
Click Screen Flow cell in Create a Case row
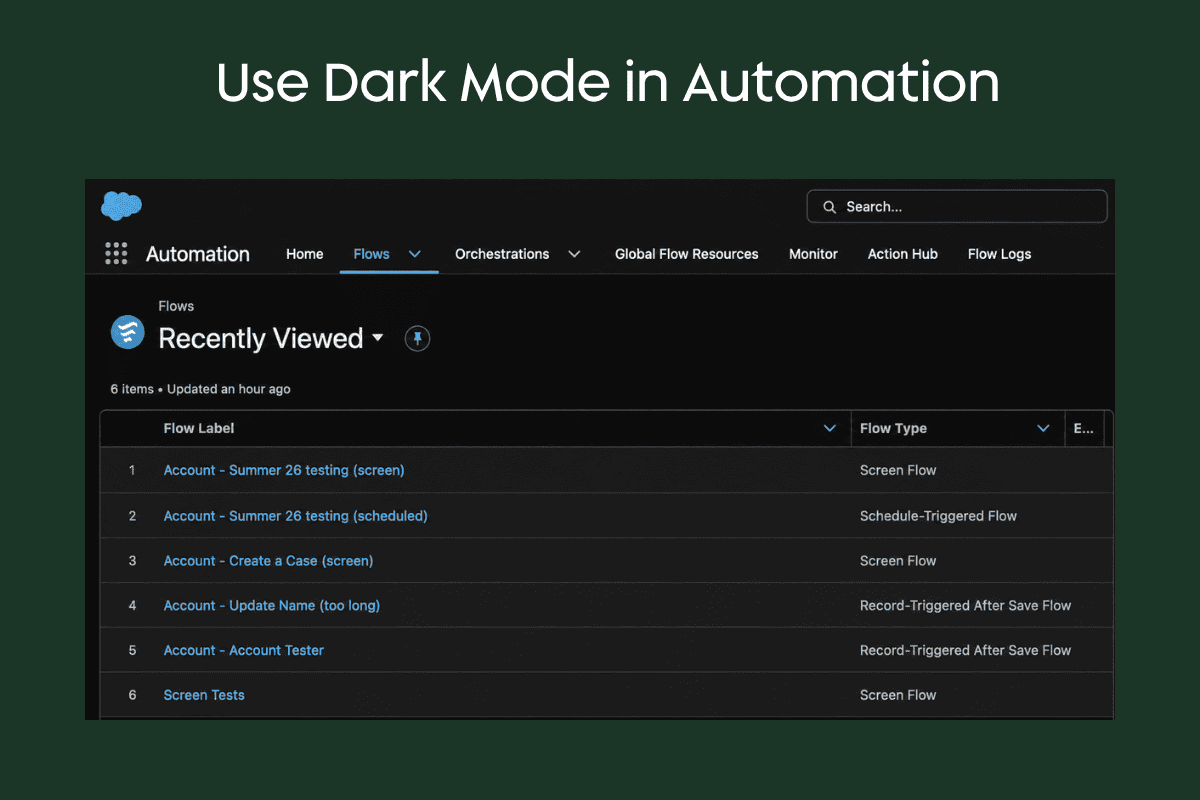(x=898, y=561)
